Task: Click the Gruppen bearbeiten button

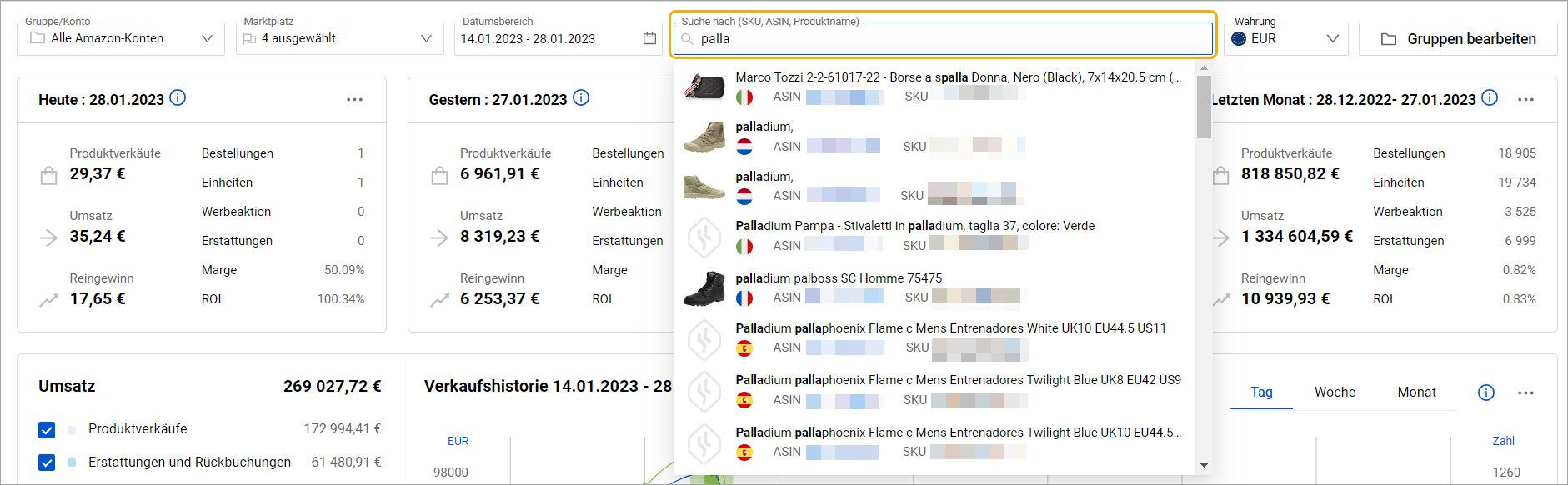Action: point(1458,39)
